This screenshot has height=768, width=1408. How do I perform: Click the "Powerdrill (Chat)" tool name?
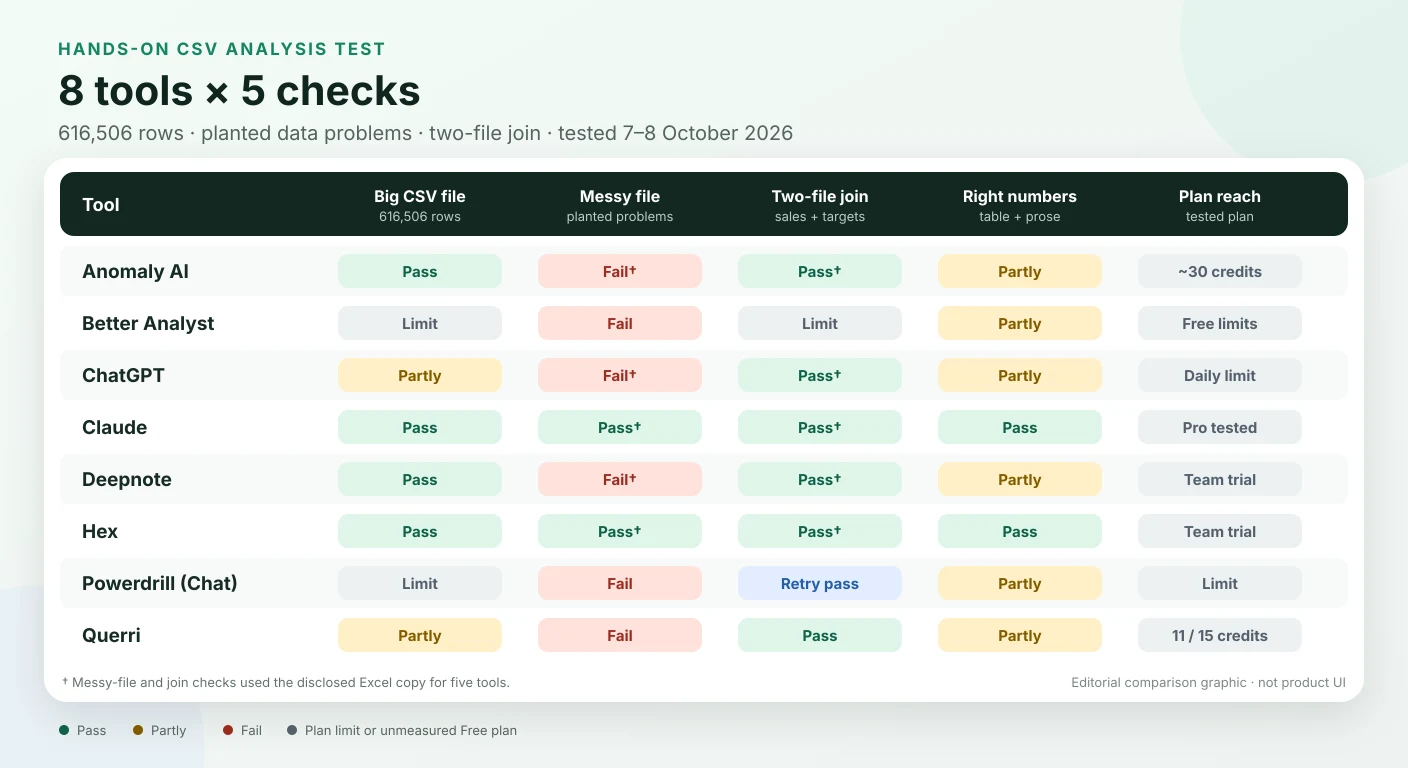point(160,584)
